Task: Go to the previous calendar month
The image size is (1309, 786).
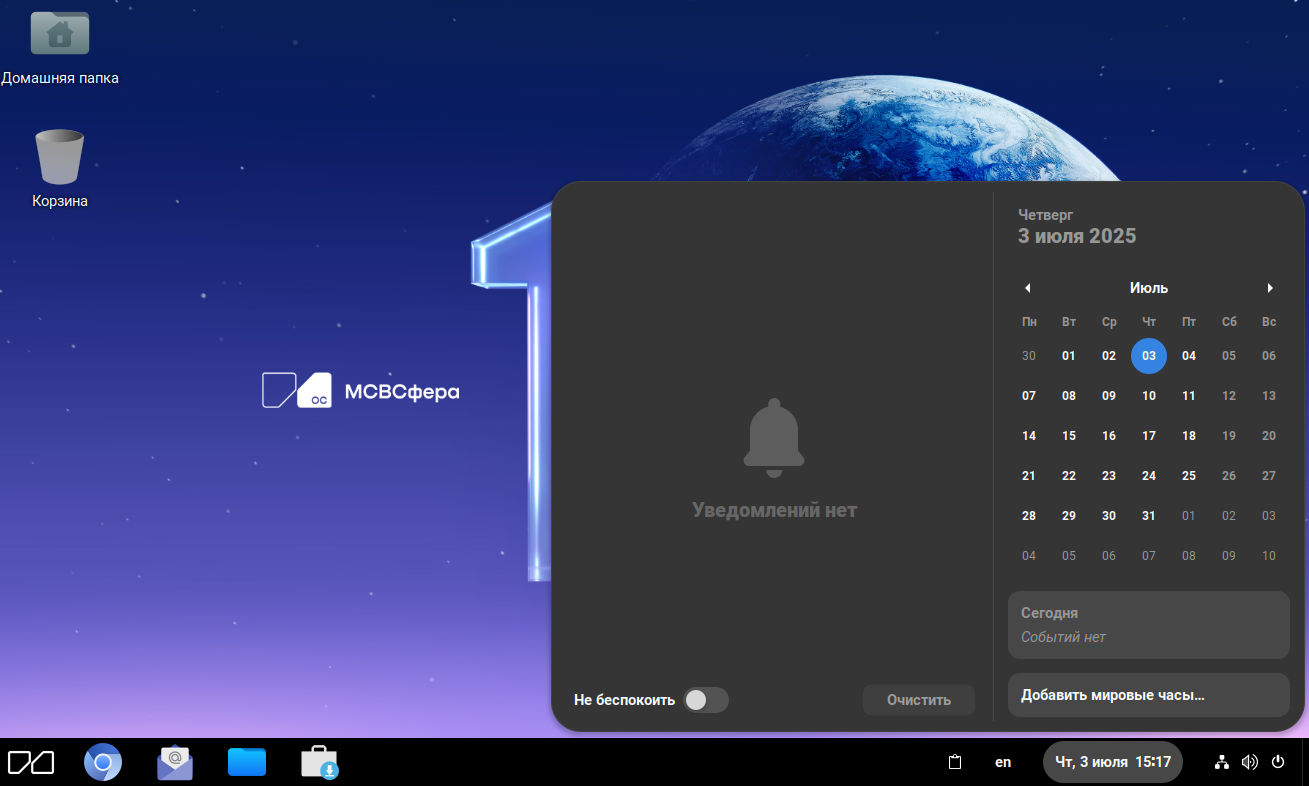Action: [1027, 288]
